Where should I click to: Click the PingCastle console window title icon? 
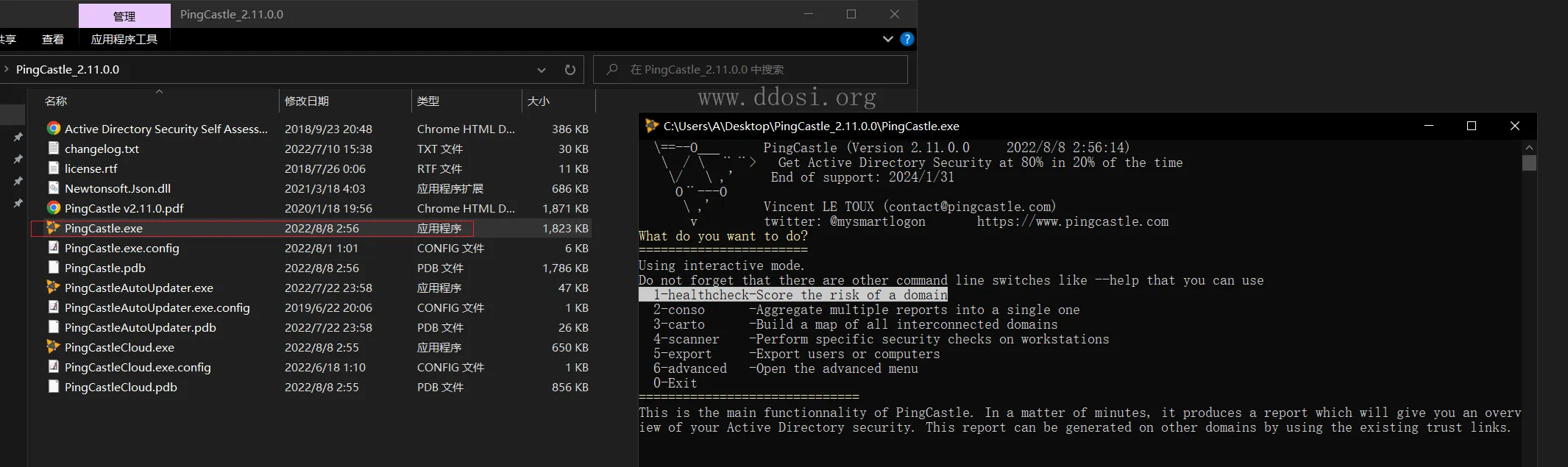(x=651, y=126)
